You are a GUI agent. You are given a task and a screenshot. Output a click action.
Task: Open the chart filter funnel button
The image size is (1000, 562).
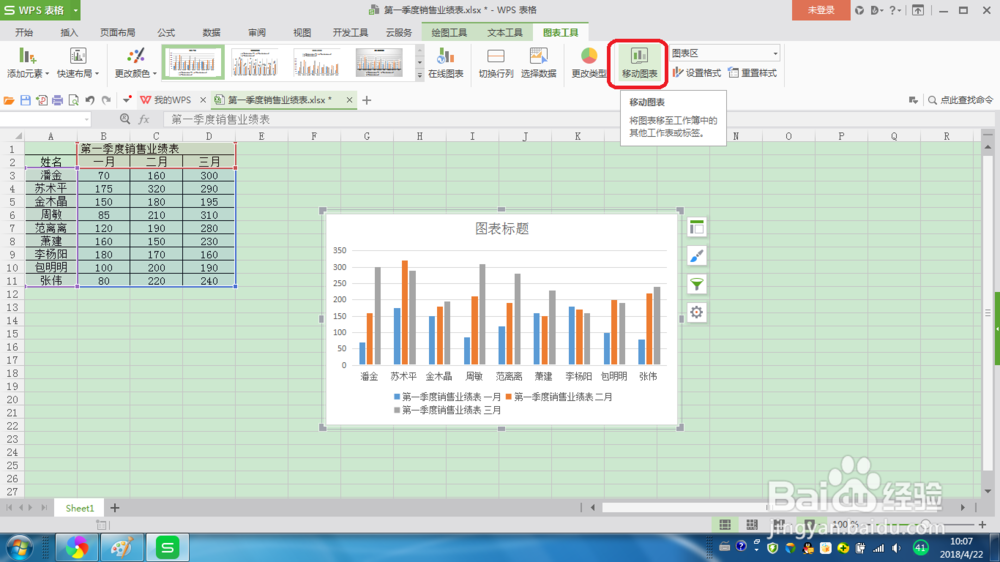click(696, 284)
